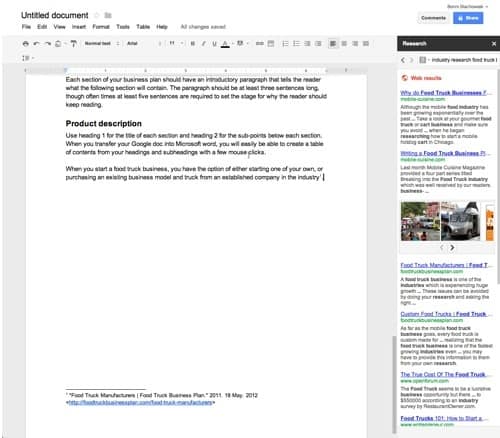500x438 pixels.
Task: Select the silver food truck photo thumbnail
Action: click(460, 221)
